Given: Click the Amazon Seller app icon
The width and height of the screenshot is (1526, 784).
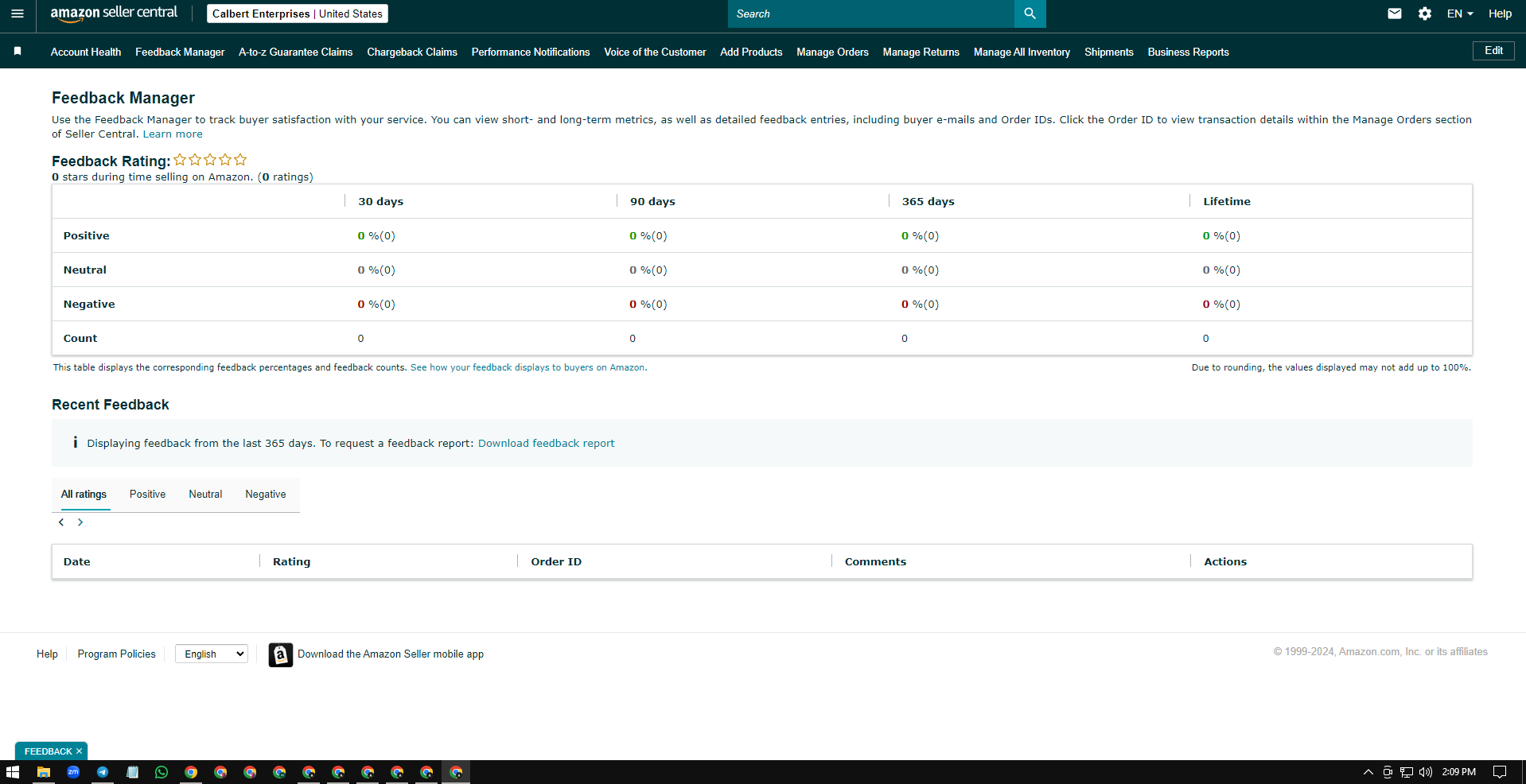Looking at the screenshot, I should click(x=280, y=654).
